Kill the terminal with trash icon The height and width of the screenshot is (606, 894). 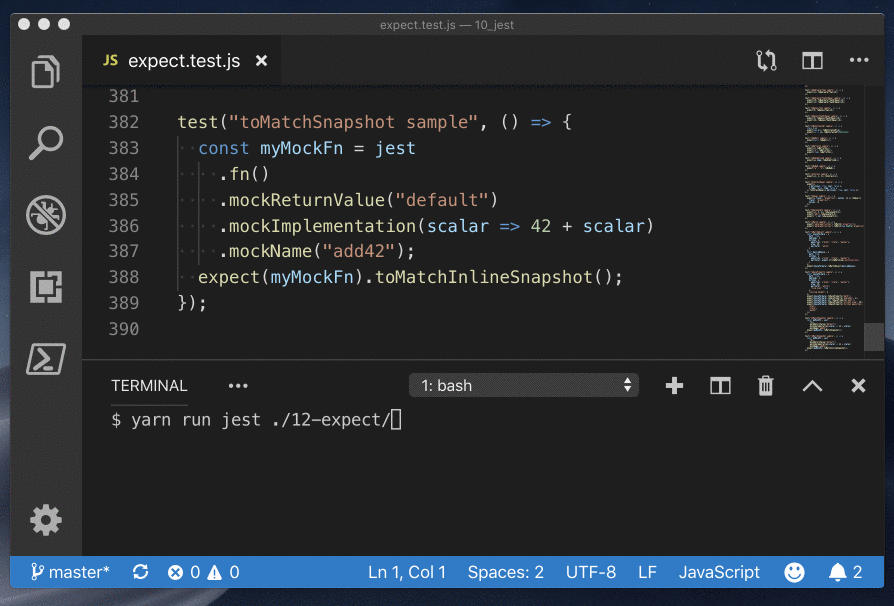click(765, 386)
